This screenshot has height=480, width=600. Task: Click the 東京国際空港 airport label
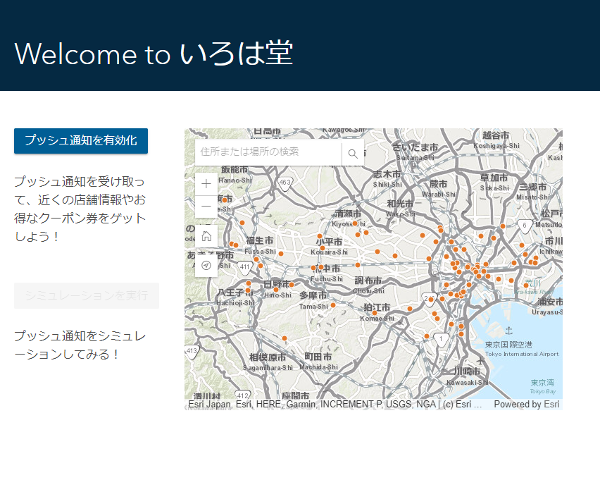click(x=508, y=344)
